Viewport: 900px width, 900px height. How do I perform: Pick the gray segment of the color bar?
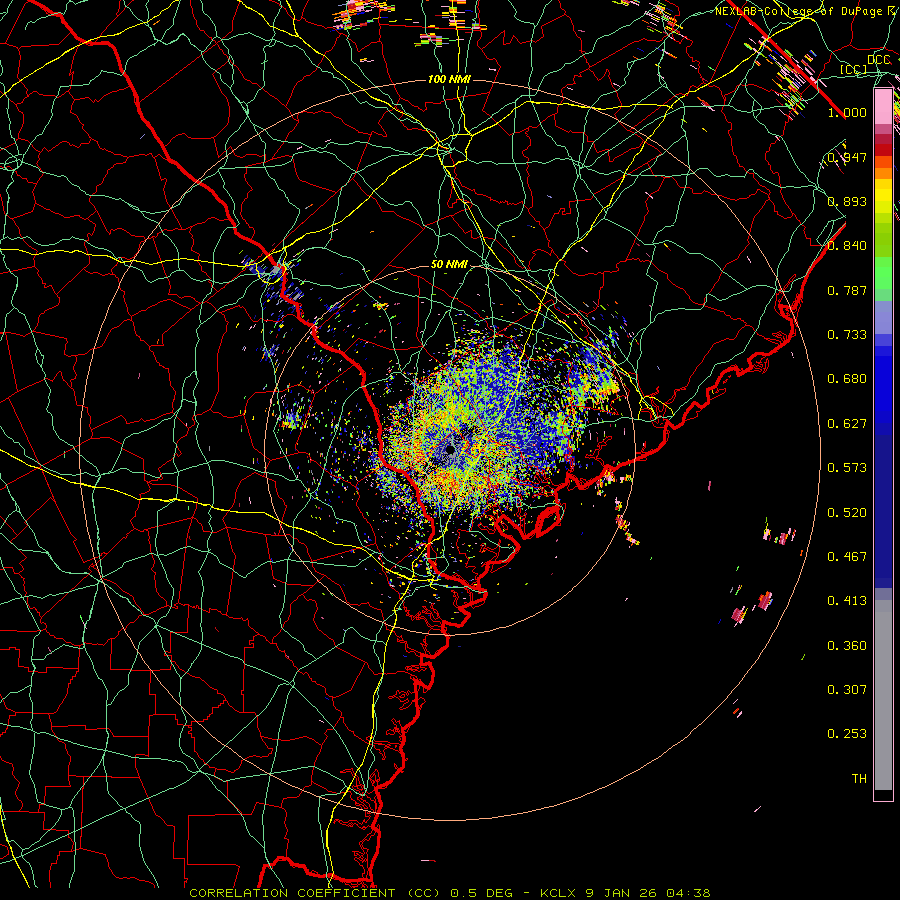pos(883,695)
